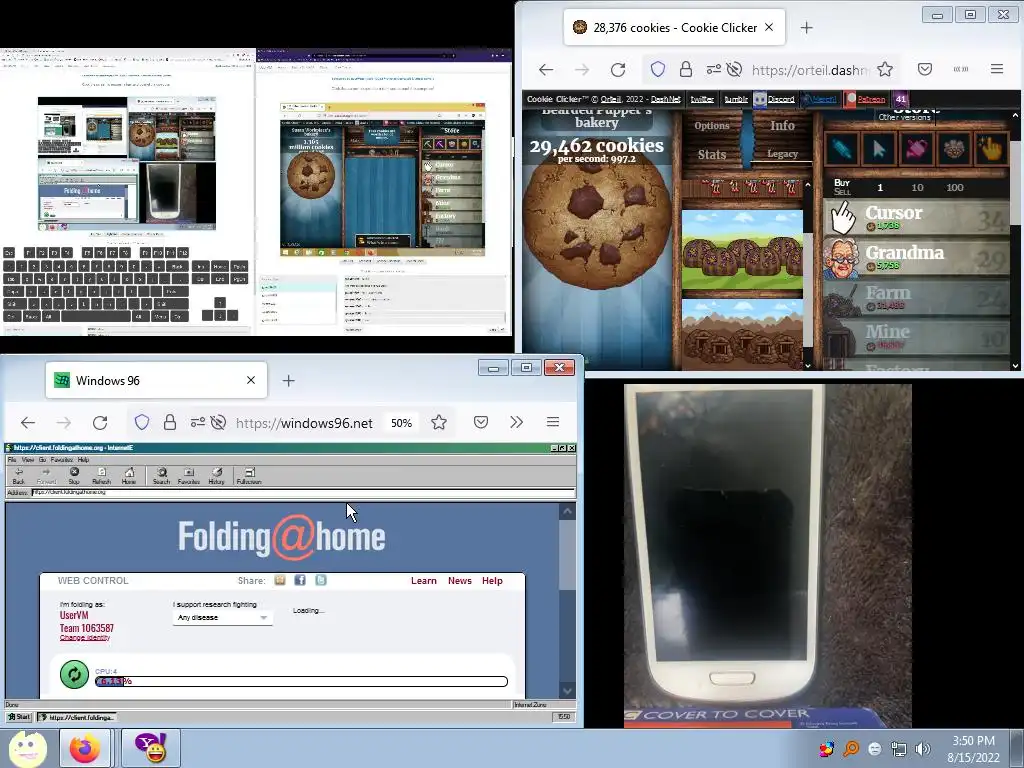Open Cookie Clicker Info menu

click(782, 125)
